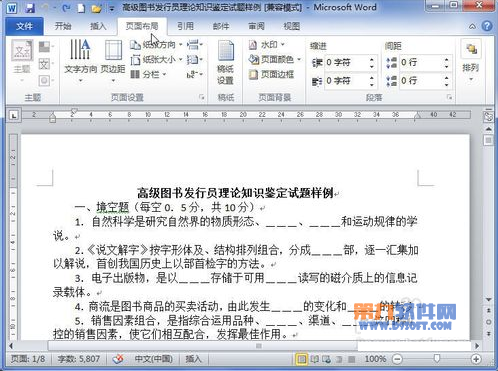Screen dimensions: 498x371
Task: Click the tab selector at ruler's left
Action: 14,115
